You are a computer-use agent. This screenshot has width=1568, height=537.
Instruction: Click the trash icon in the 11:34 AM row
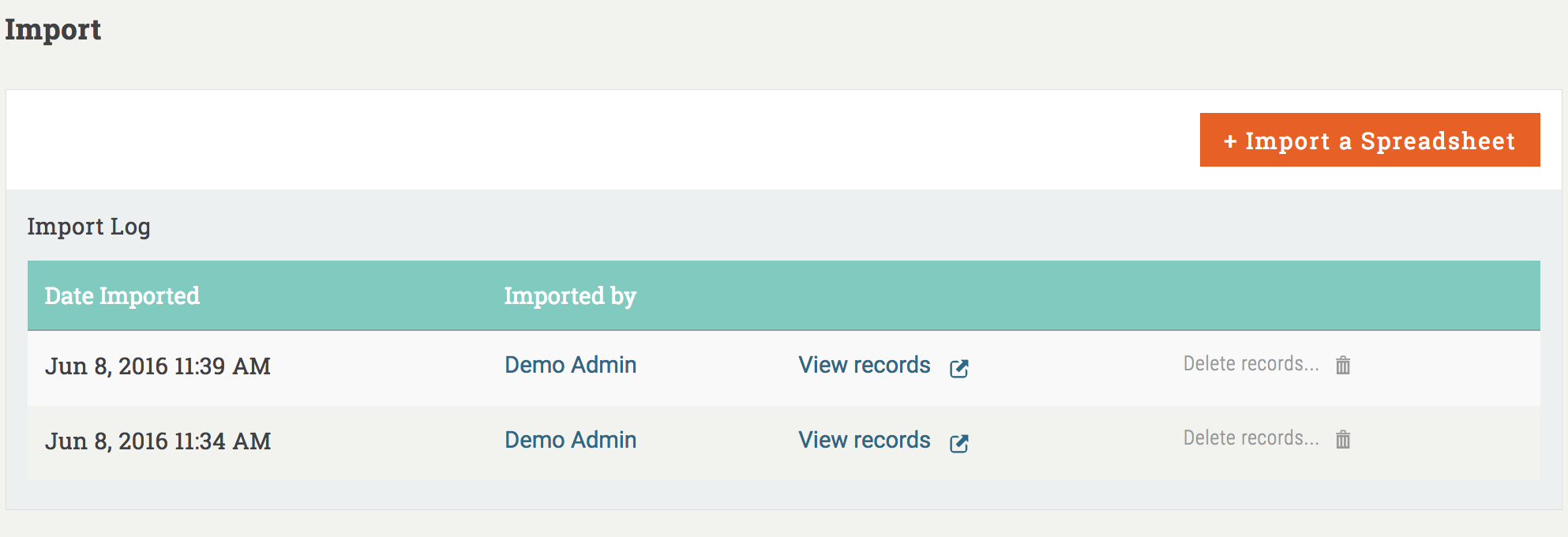pyautogui.click(x=1342, y=439)
